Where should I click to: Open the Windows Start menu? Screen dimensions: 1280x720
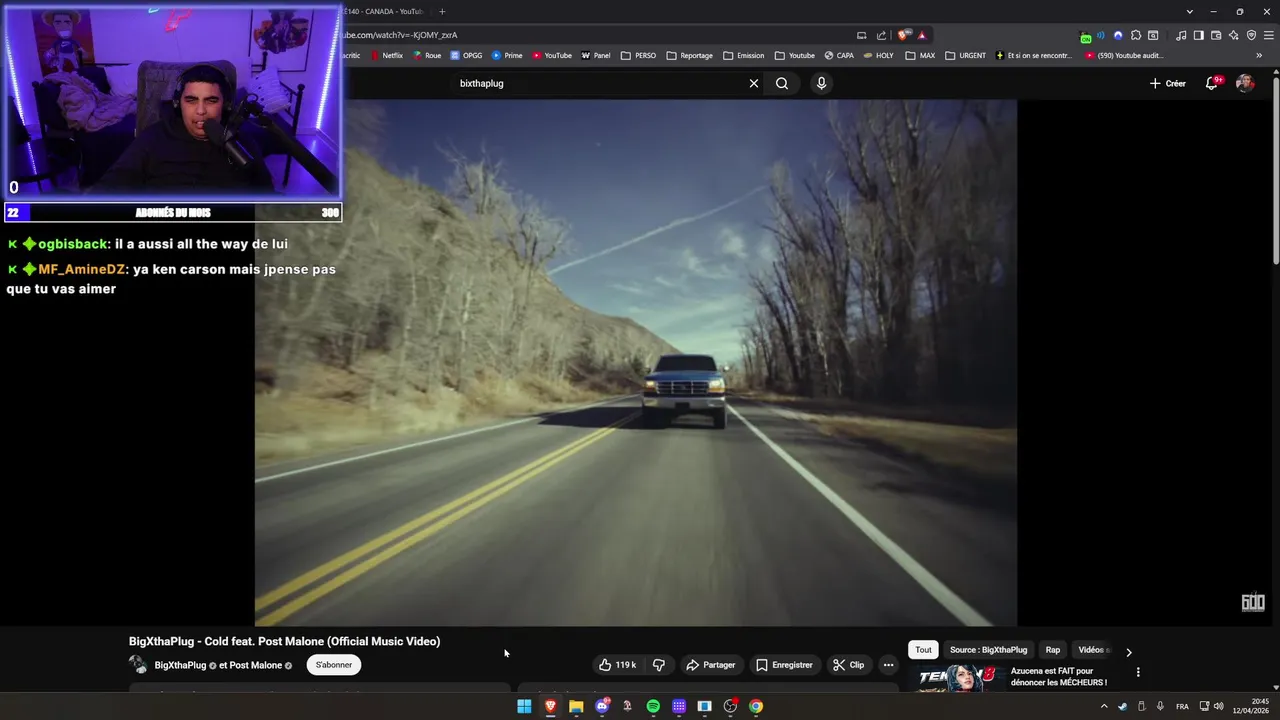tap(524, 706)
